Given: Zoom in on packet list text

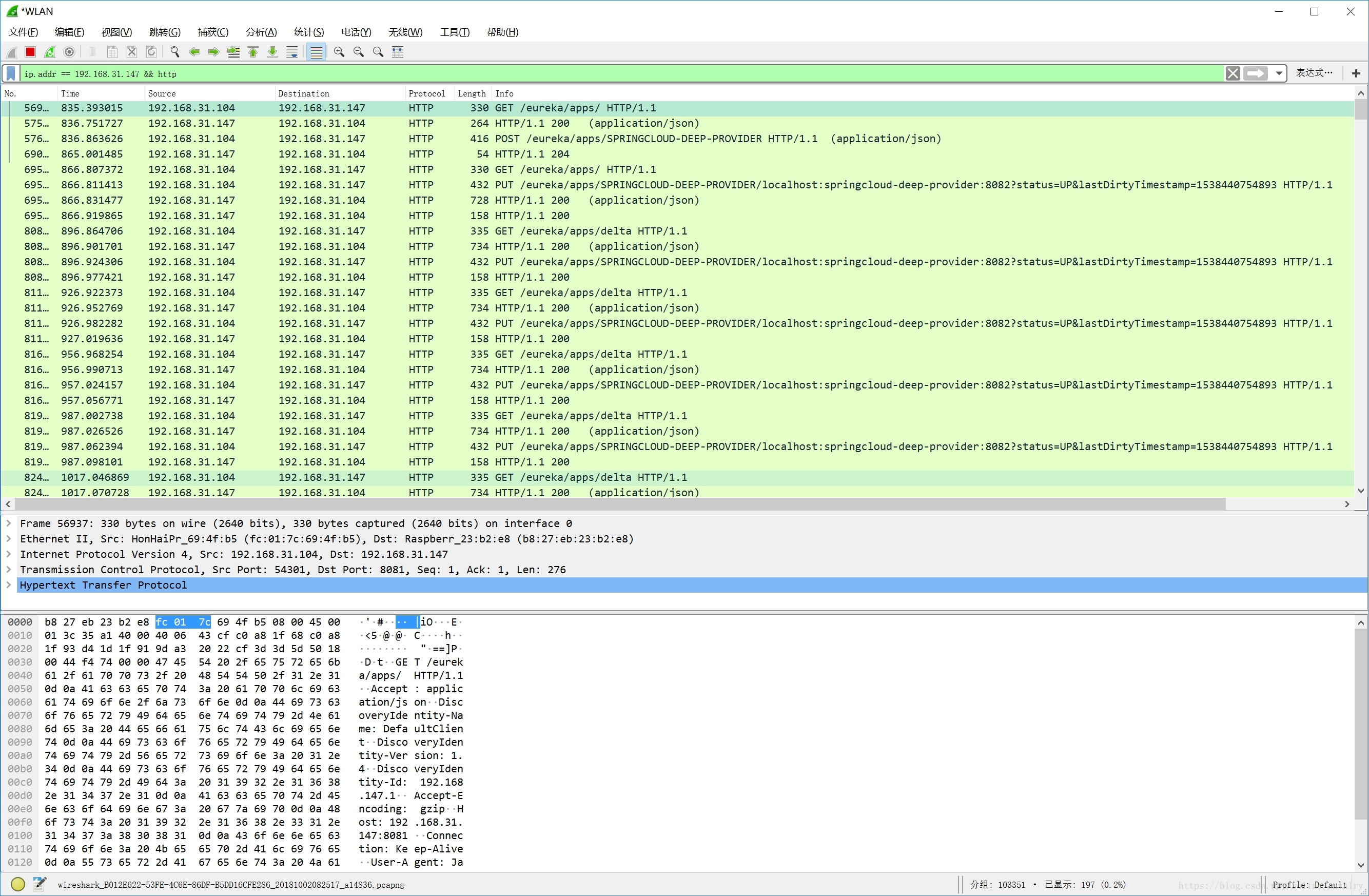Looking at the screenshot, I should 339,52.
